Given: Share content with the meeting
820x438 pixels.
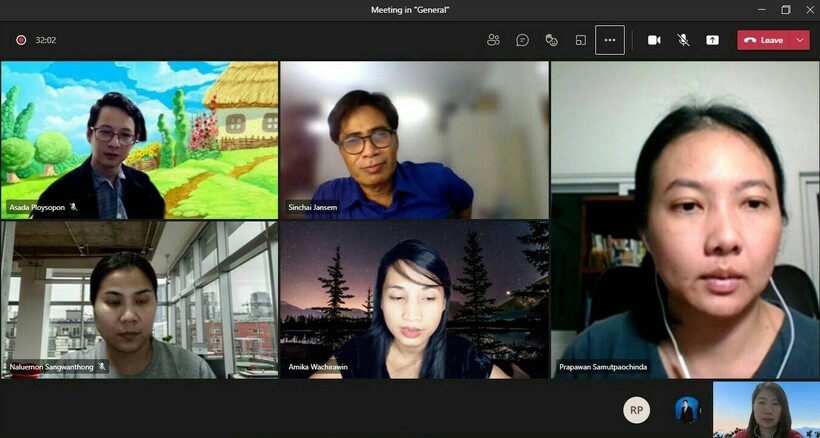Looking at the screenshot, I should pos(712,40).
